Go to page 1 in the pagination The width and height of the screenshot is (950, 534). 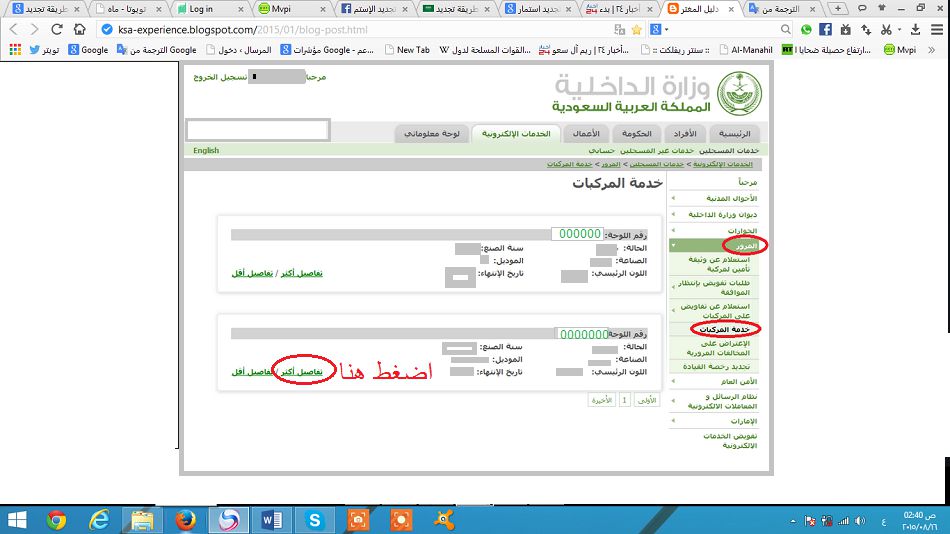click(x=625, y=399)
